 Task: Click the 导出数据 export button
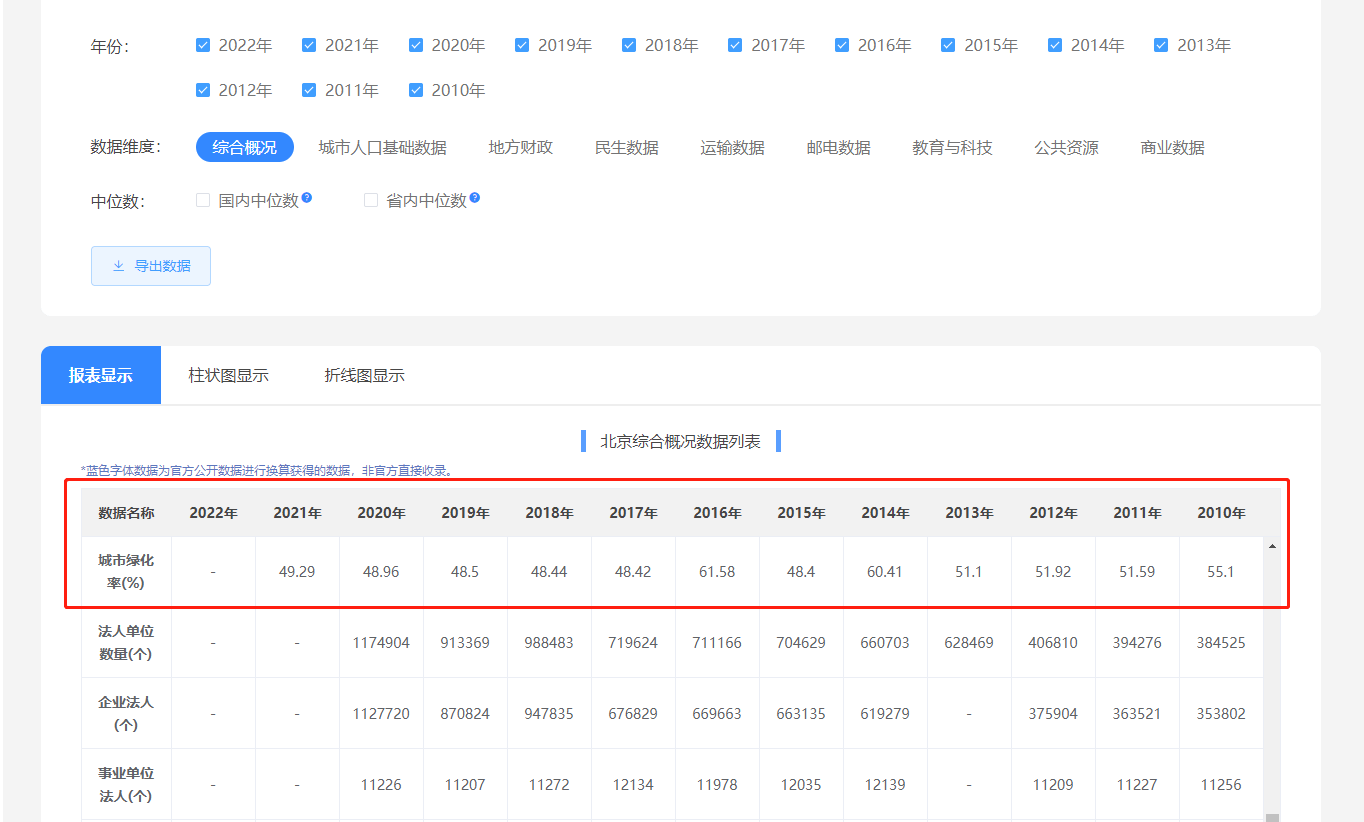(151, 266)
